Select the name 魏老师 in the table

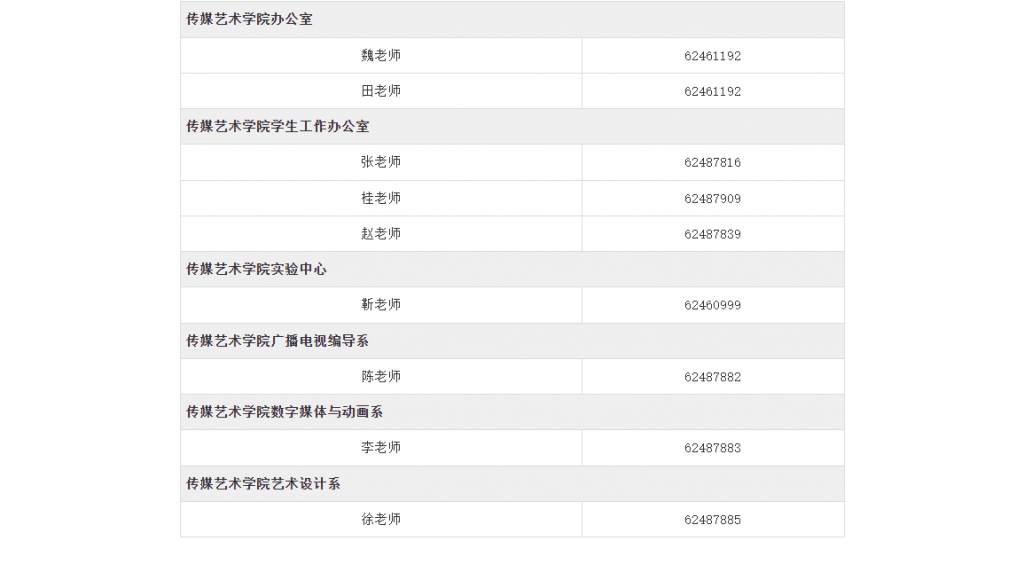[381, 56]
